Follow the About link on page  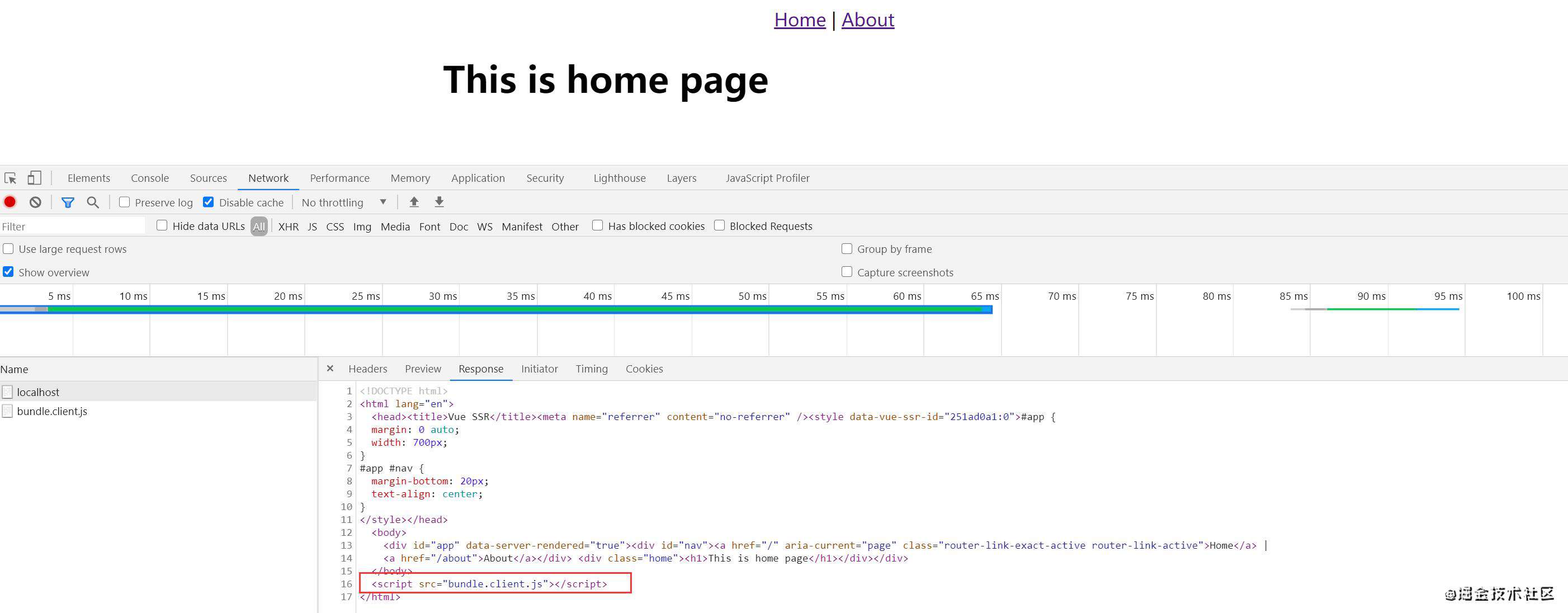pos(868,20)
